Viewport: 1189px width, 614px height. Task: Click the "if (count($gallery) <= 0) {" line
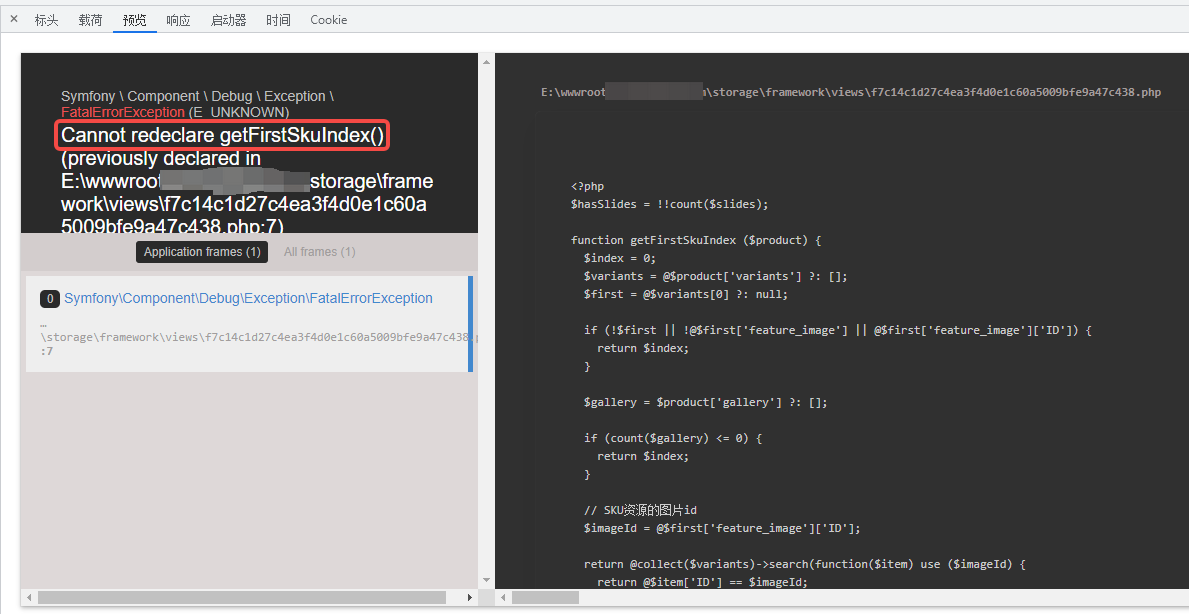point(673,438)
